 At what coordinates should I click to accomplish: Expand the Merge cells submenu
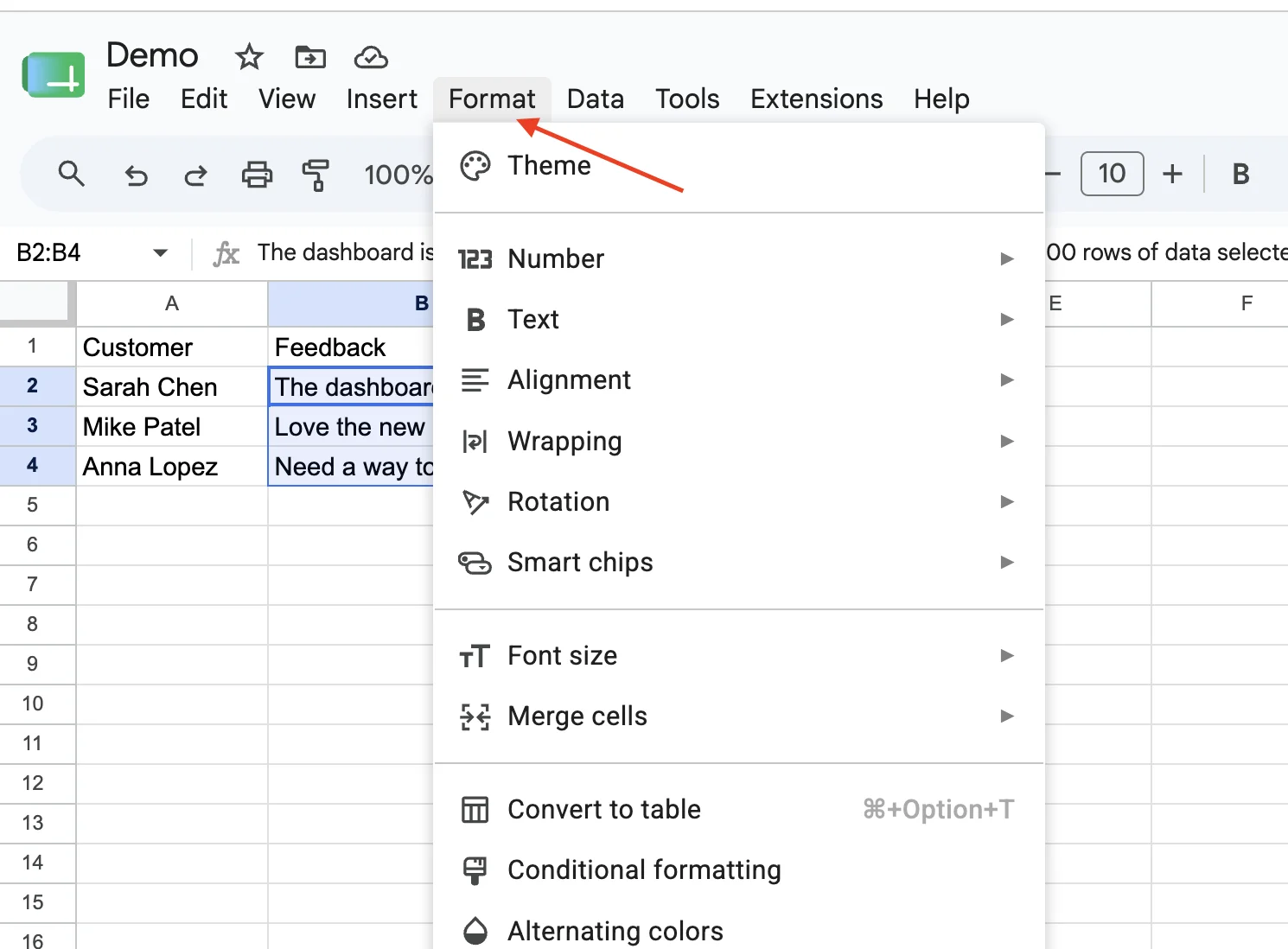click(x=739, y=716)
